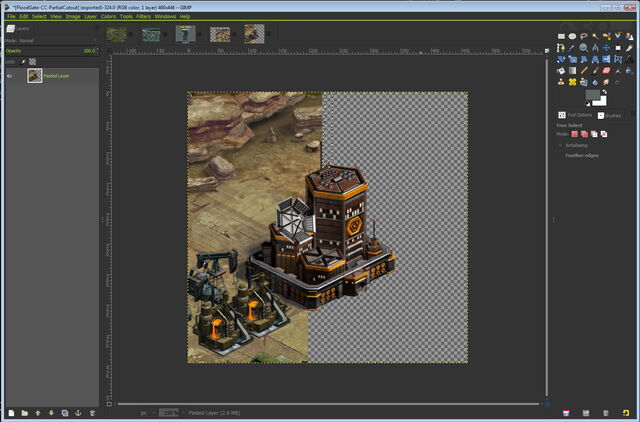
Task: Switch to the Tool Options tab
Action: (x=576, y=115)
